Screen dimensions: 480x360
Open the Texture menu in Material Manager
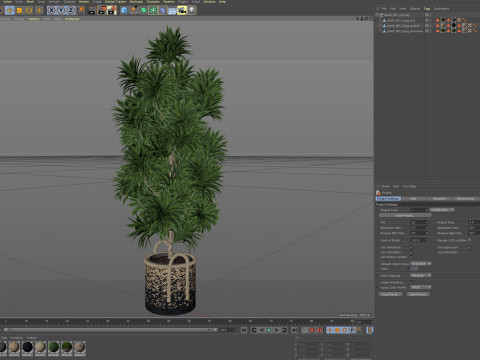(x=32, y=338)
